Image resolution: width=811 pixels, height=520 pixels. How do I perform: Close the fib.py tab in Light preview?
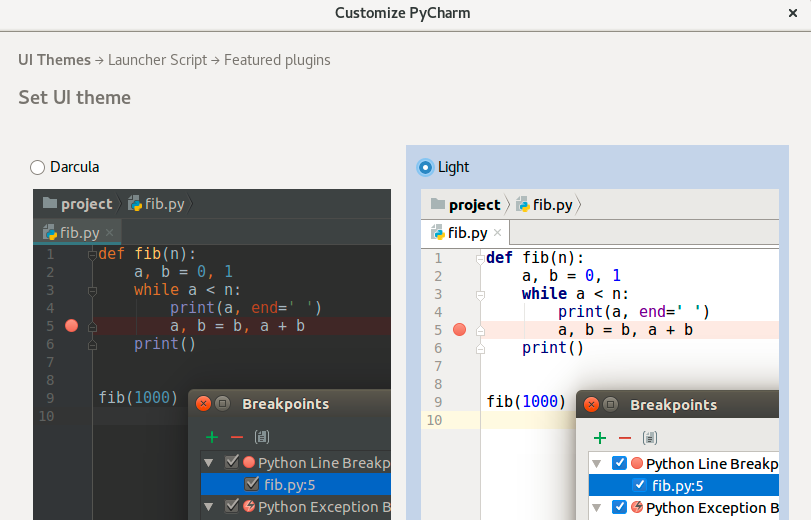point(498,233)
